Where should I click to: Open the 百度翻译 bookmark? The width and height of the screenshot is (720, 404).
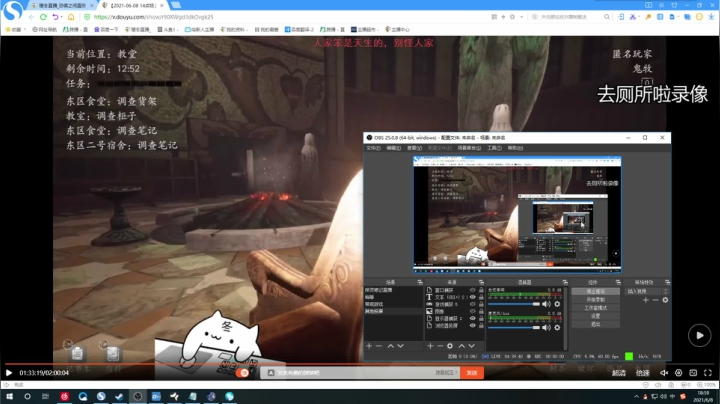click(x=299, y=29)
